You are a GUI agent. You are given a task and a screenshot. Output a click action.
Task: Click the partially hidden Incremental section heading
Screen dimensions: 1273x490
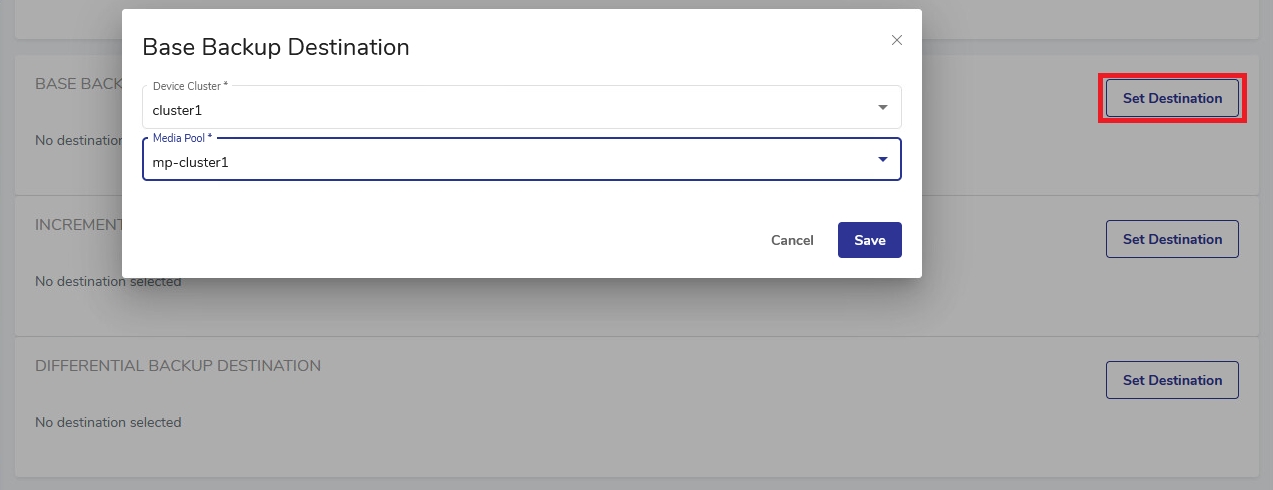(78, 225)
